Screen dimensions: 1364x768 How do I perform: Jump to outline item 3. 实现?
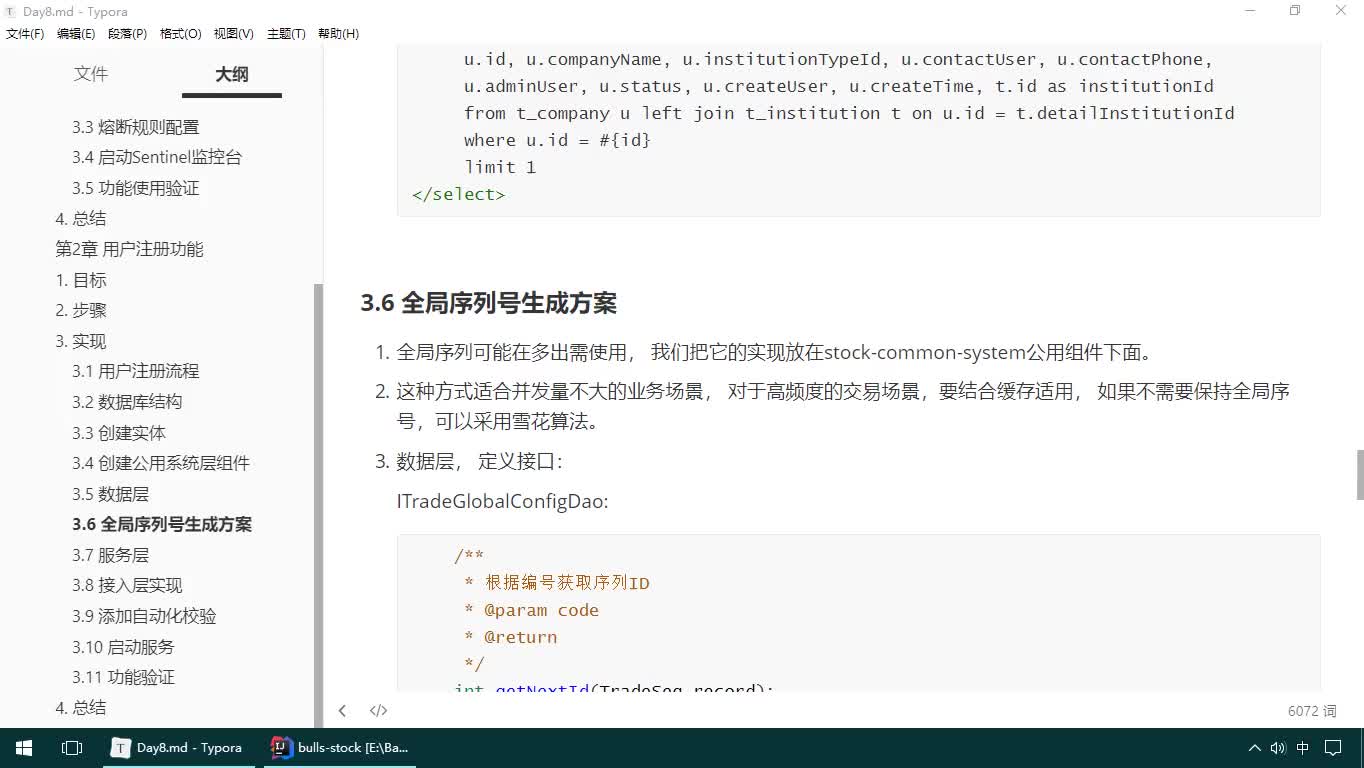pos(80,341)
